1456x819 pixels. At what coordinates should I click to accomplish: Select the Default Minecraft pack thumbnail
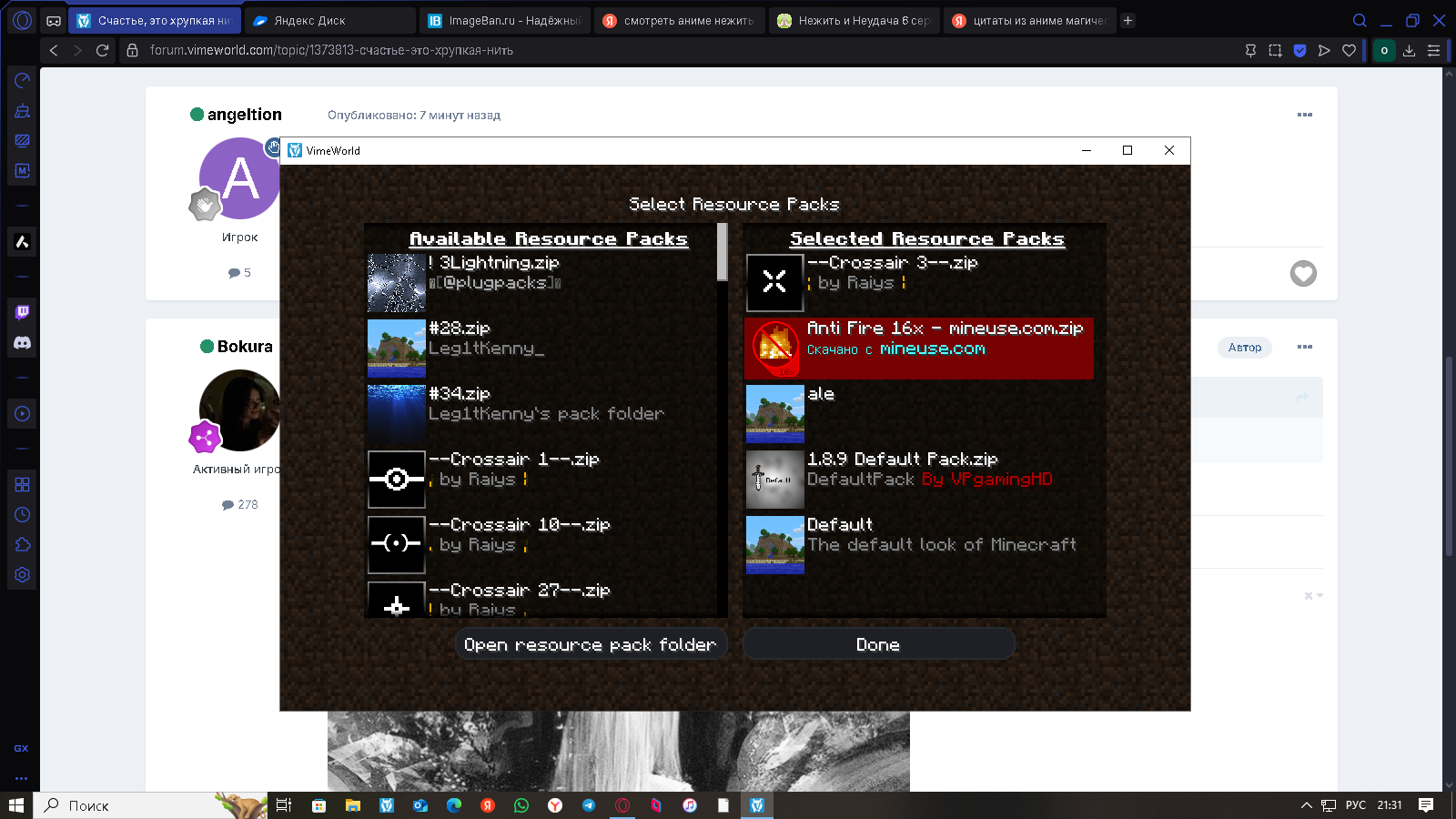(775, 545)
